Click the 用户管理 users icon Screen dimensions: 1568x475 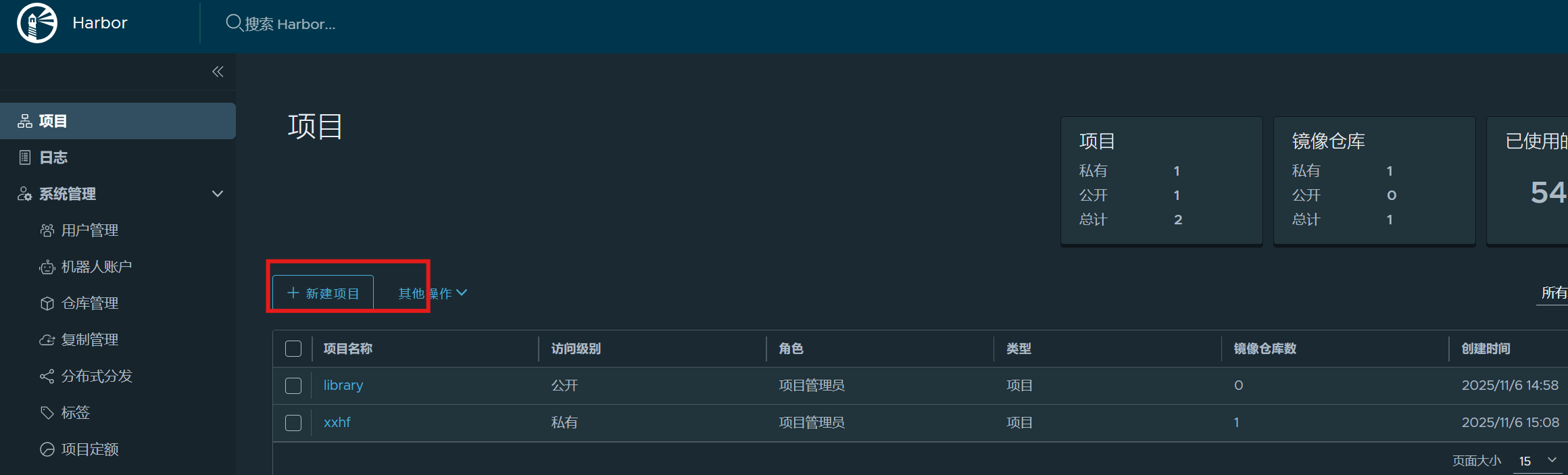pyautogui.click(x=47, y=230)
